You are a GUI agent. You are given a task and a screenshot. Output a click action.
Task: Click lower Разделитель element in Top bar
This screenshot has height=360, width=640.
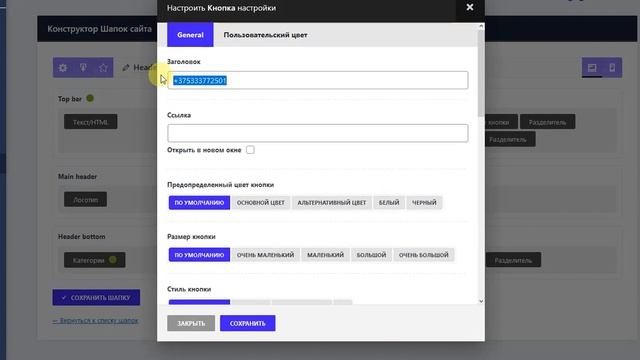(510, 140)
